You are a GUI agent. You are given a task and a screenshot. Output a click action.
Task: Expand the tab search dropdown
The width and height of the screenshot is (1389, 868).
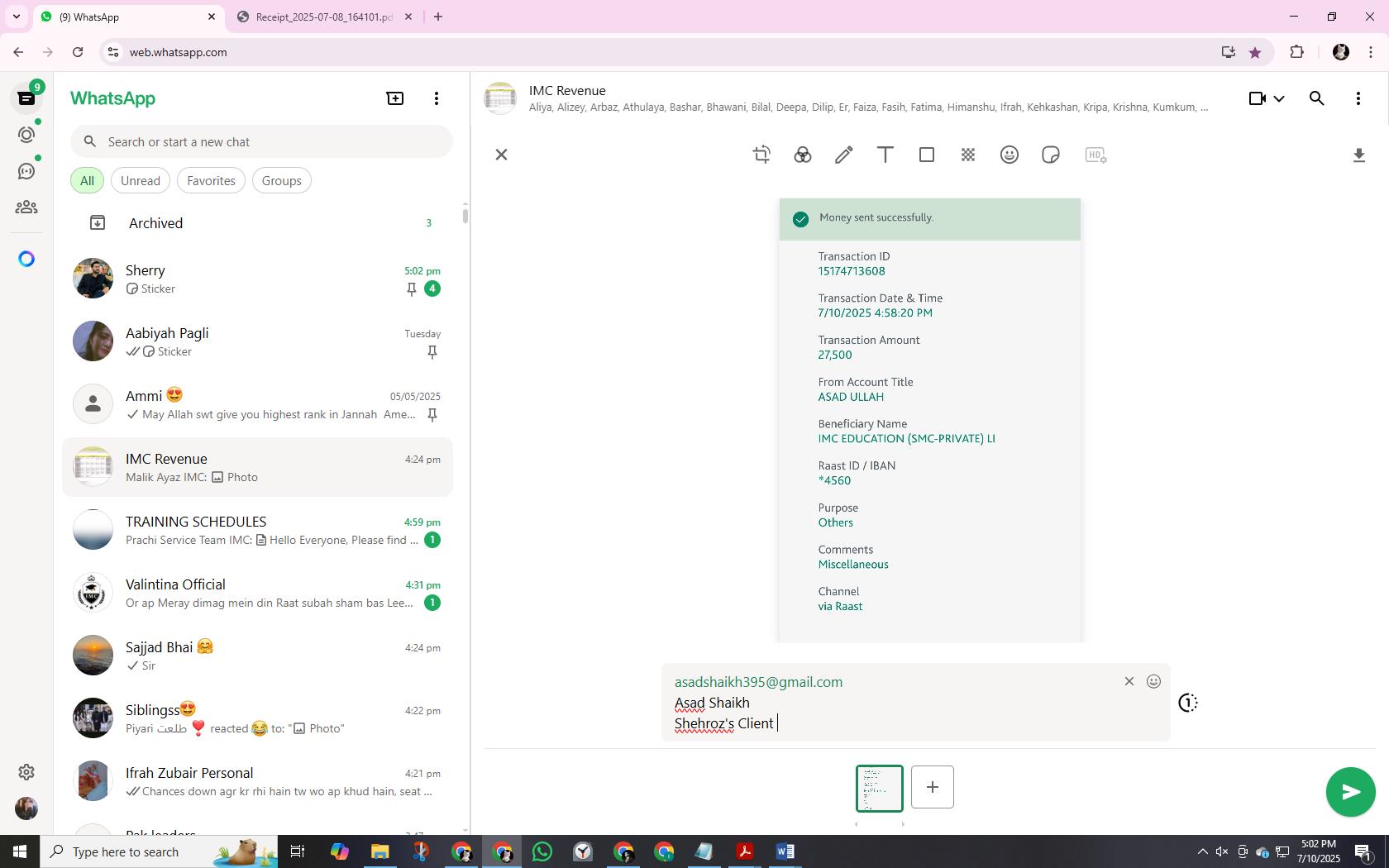click(16, 17)
